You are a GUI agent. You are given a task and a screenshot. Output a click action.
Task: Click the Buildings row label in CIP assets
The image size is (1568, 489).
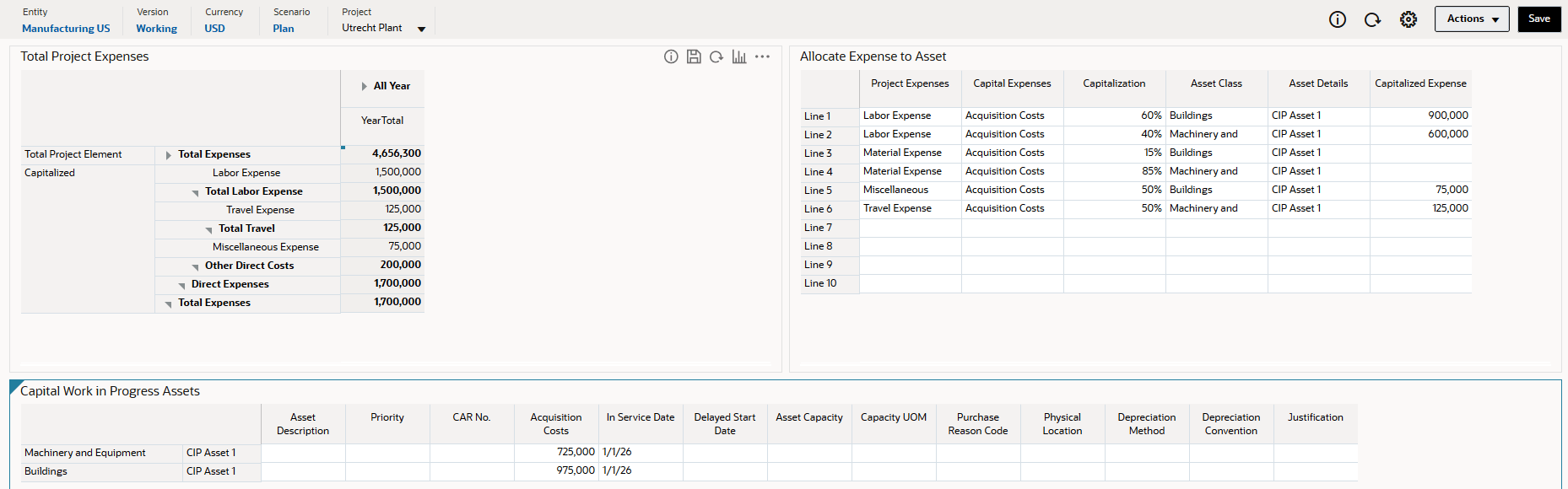(x=101, y=471)
